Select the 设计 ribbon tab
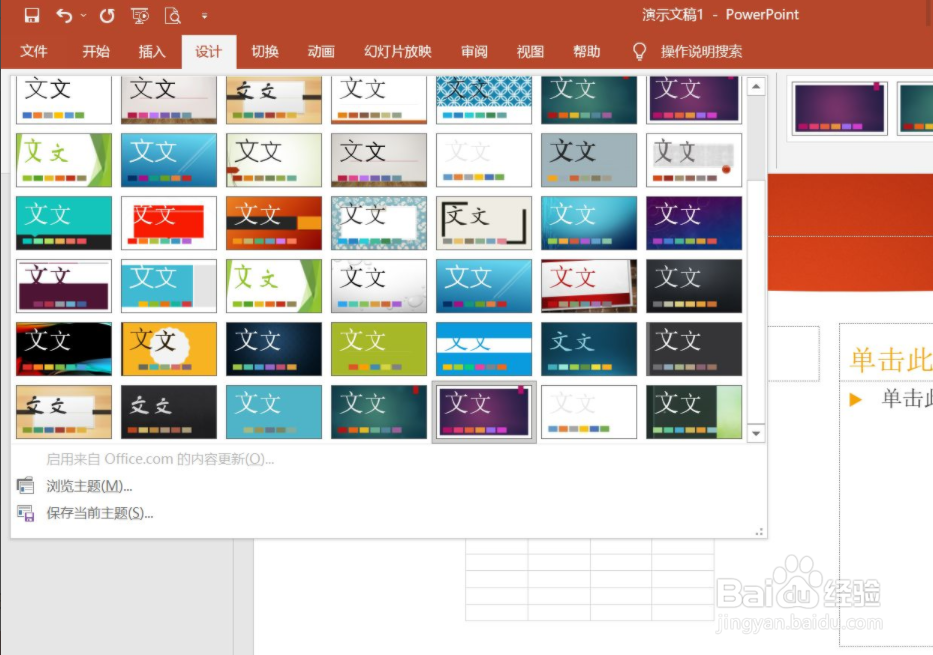 point(208,52)
